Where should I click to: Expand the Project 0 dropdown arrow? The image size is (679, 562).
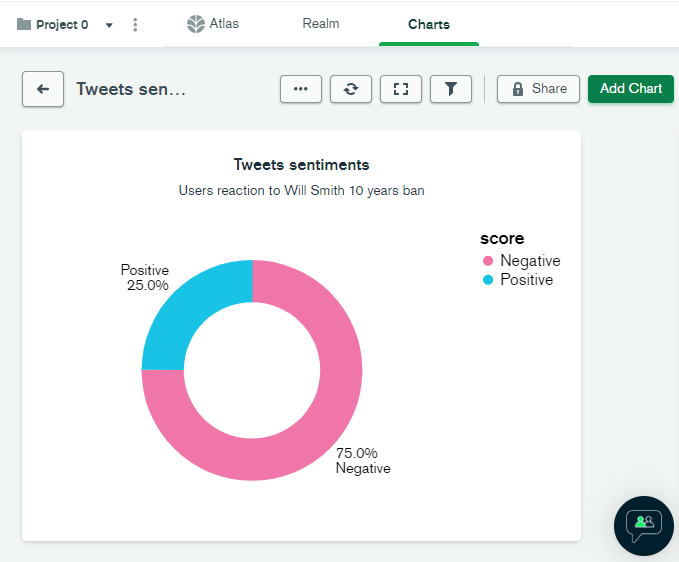109,25
